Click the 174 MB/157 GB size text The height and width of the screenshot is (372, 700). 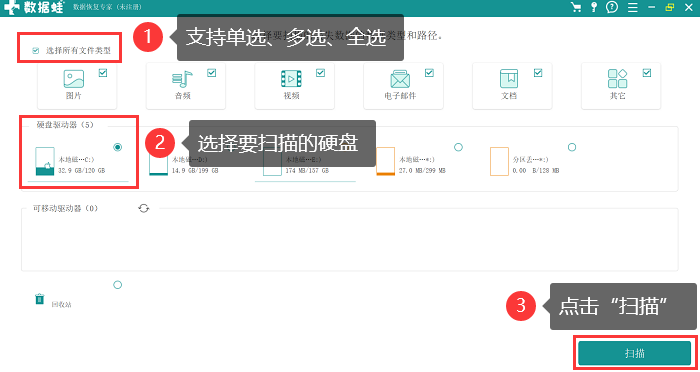click(307, 171)
